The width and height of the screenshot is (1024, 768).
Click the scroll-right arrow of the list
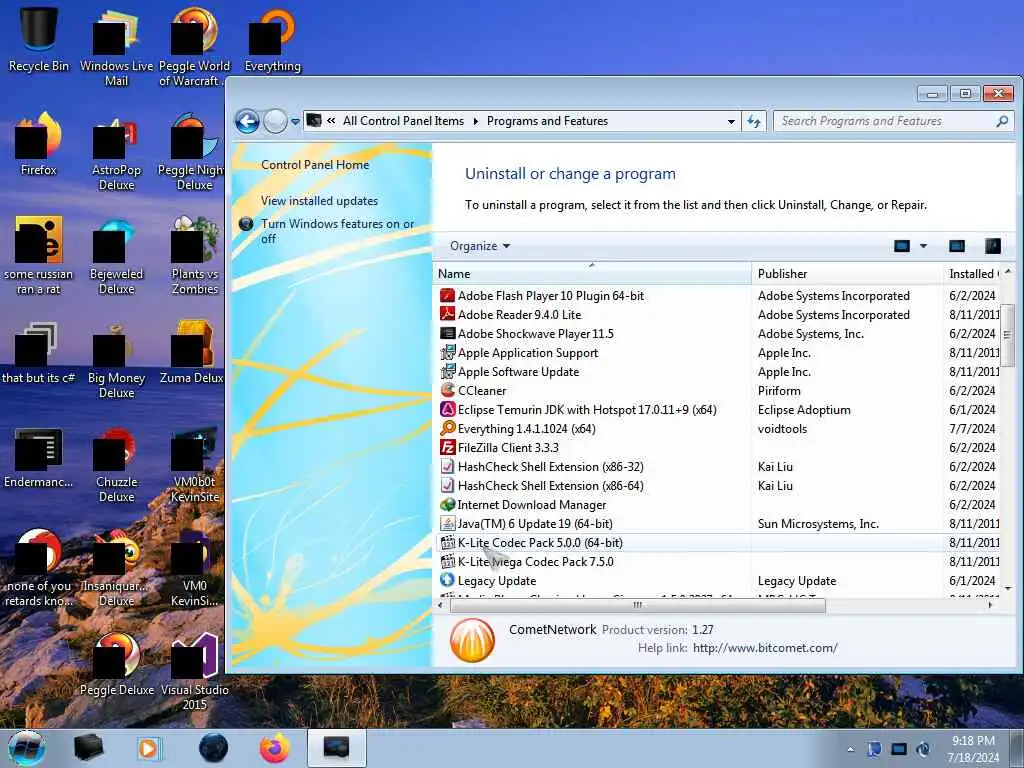[991, 605]
